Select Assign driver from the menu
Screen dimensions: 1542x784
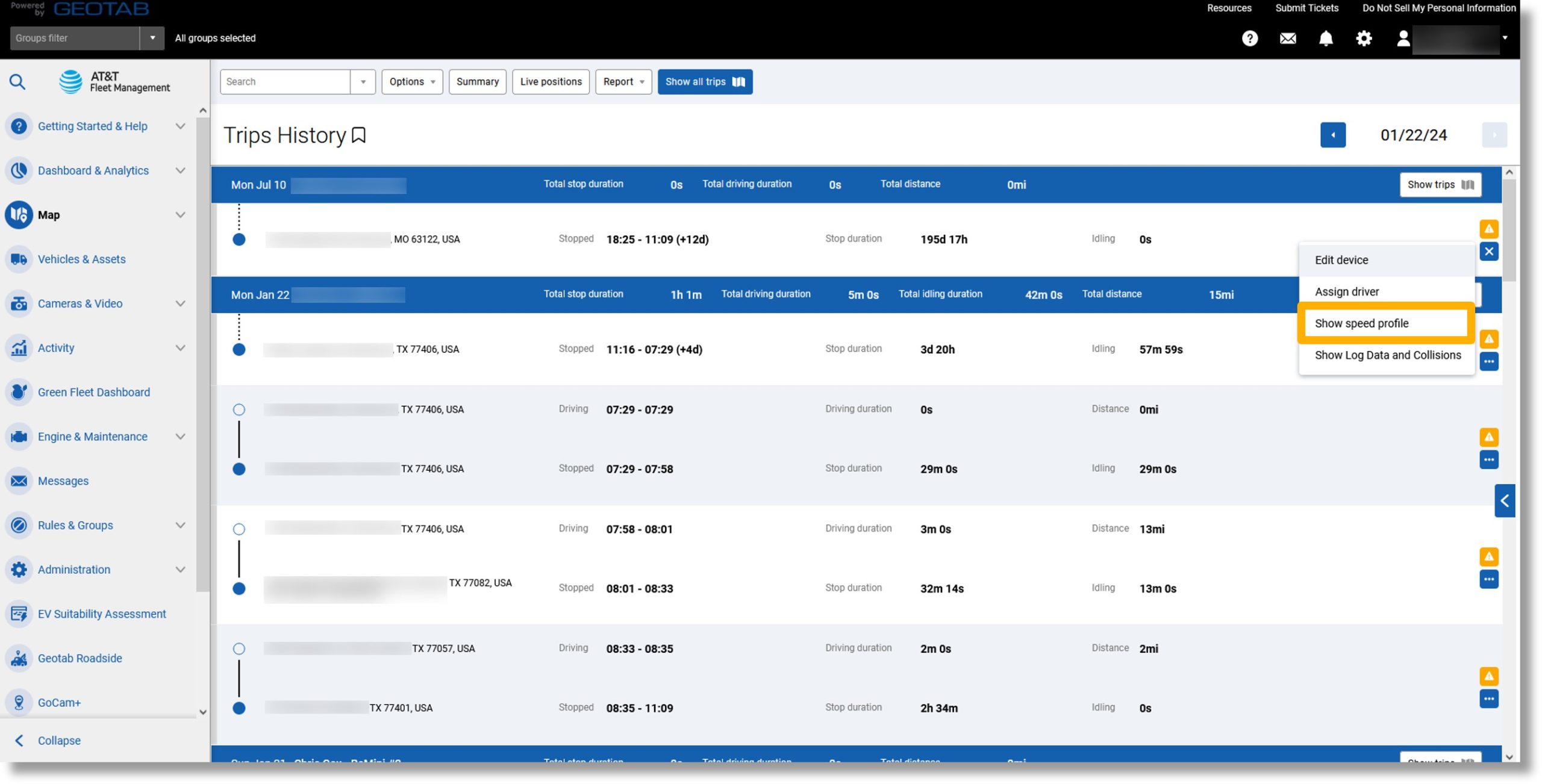1386,292
